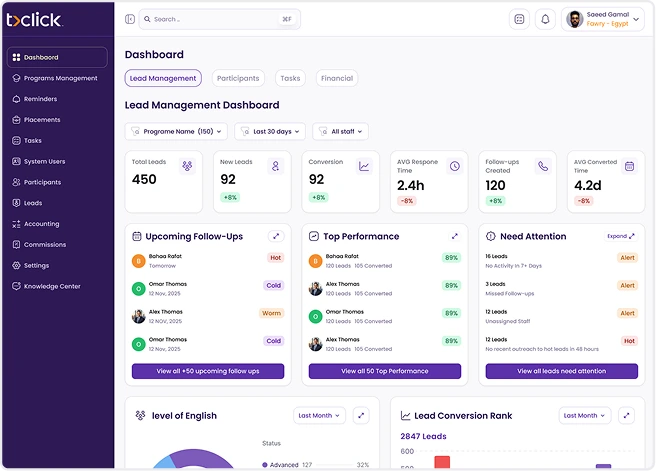Open the Programe Name filter dropdown
Image resolution: width=656 pixels, height=471 pixels.
[176, 131]
